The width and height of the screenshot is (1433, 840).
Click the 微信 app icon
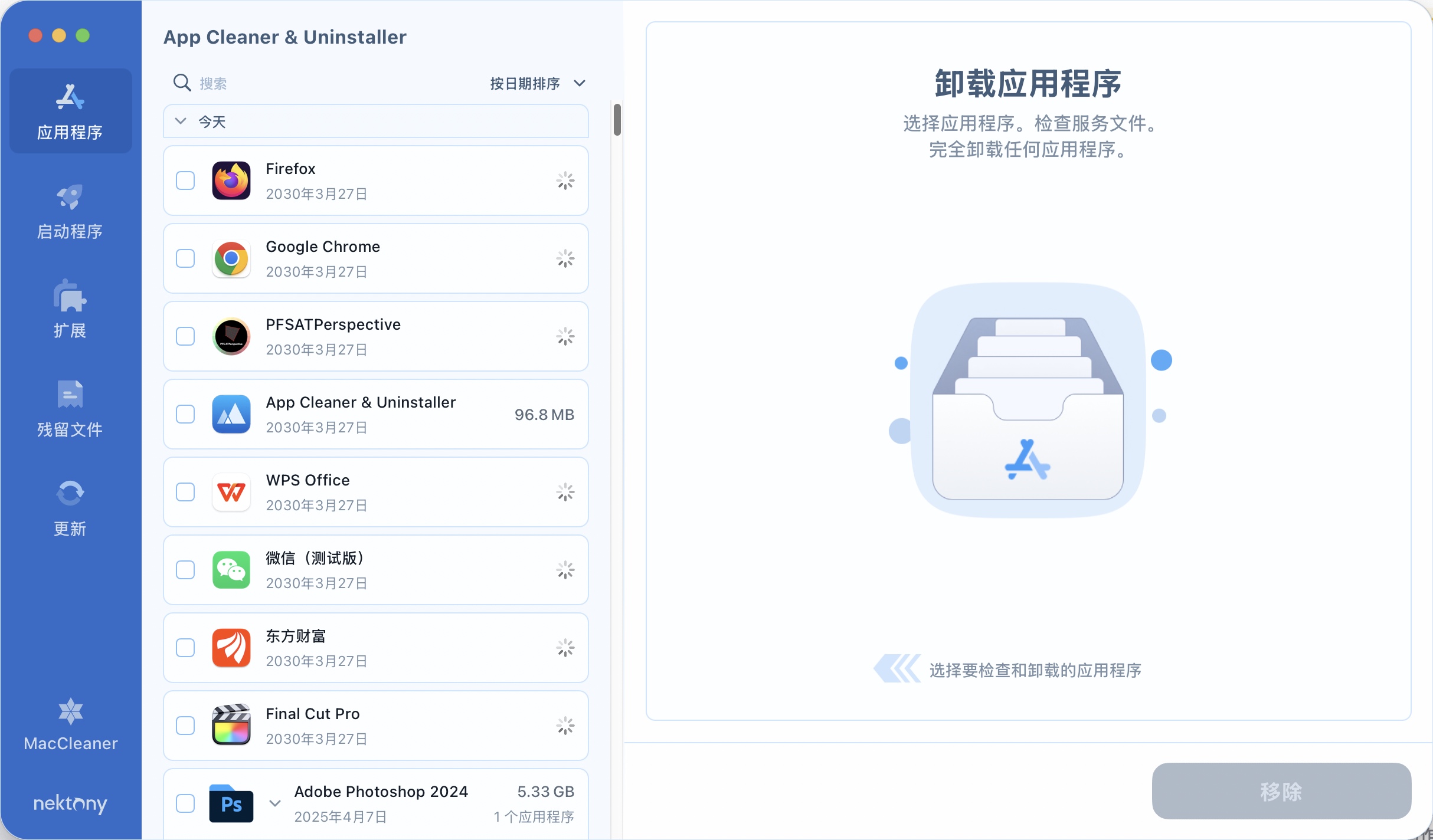(231, 570)
